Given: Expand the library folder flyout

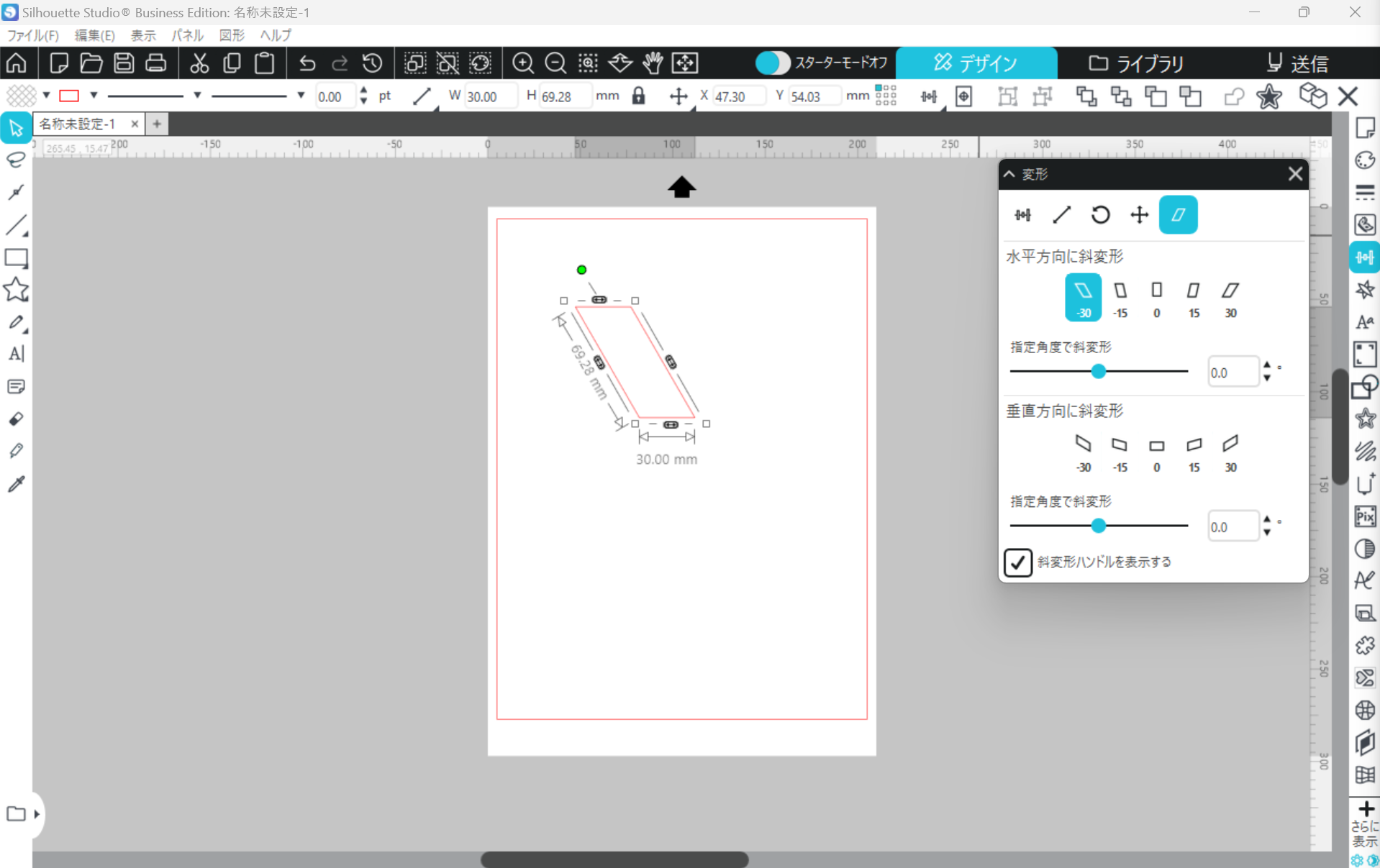Looking at the screenshot, I should click(37, 813).
